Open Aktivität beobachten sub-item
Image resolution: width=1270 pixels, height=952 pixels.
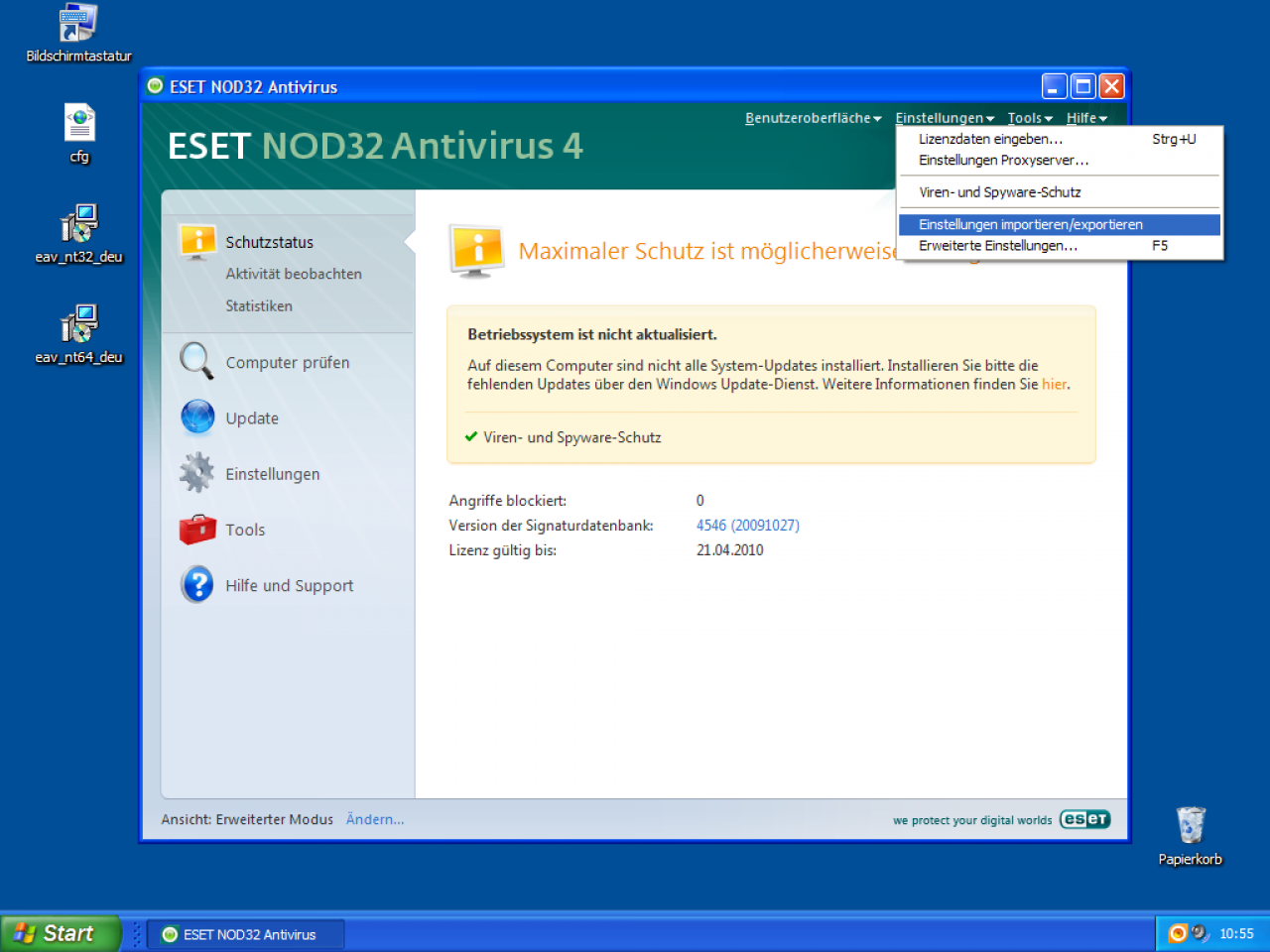pos(294,274)
